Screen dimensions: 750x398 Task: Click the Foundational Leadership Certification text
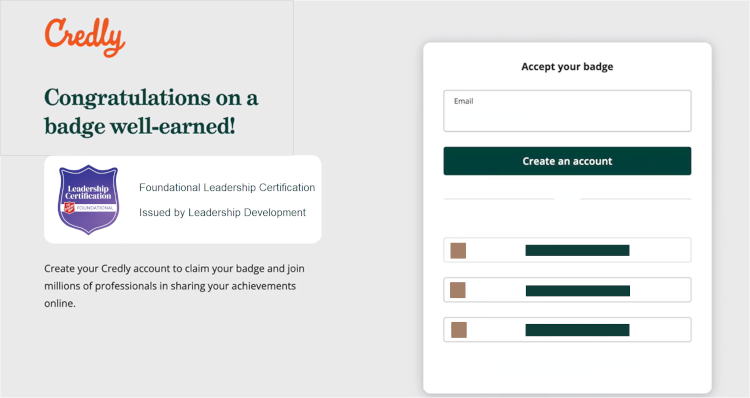pyautogui.click(x=227, y=188)
